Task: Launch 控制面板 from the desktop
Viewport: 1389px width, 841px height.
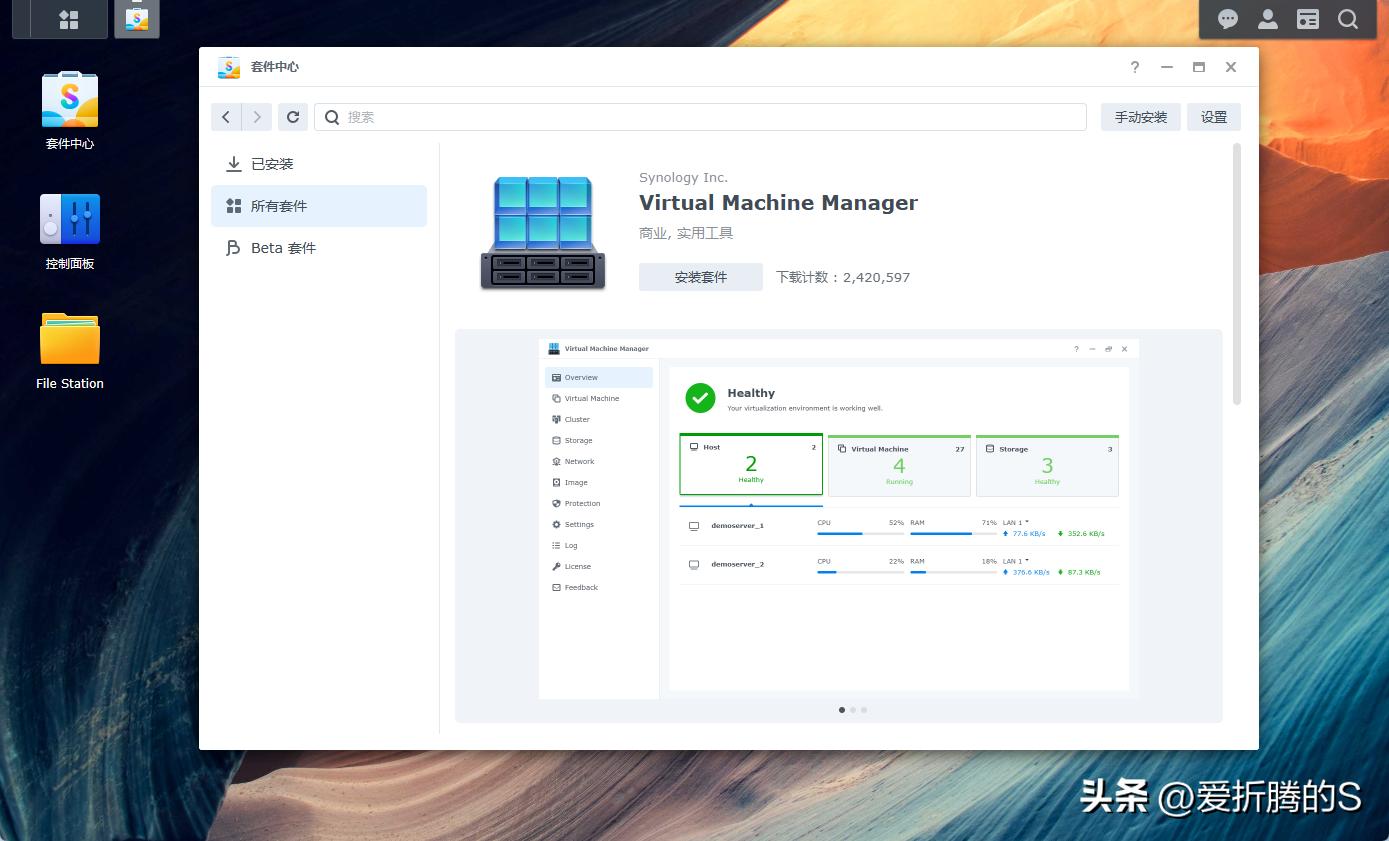Action: pyautogui.click(x=69, y=219)
